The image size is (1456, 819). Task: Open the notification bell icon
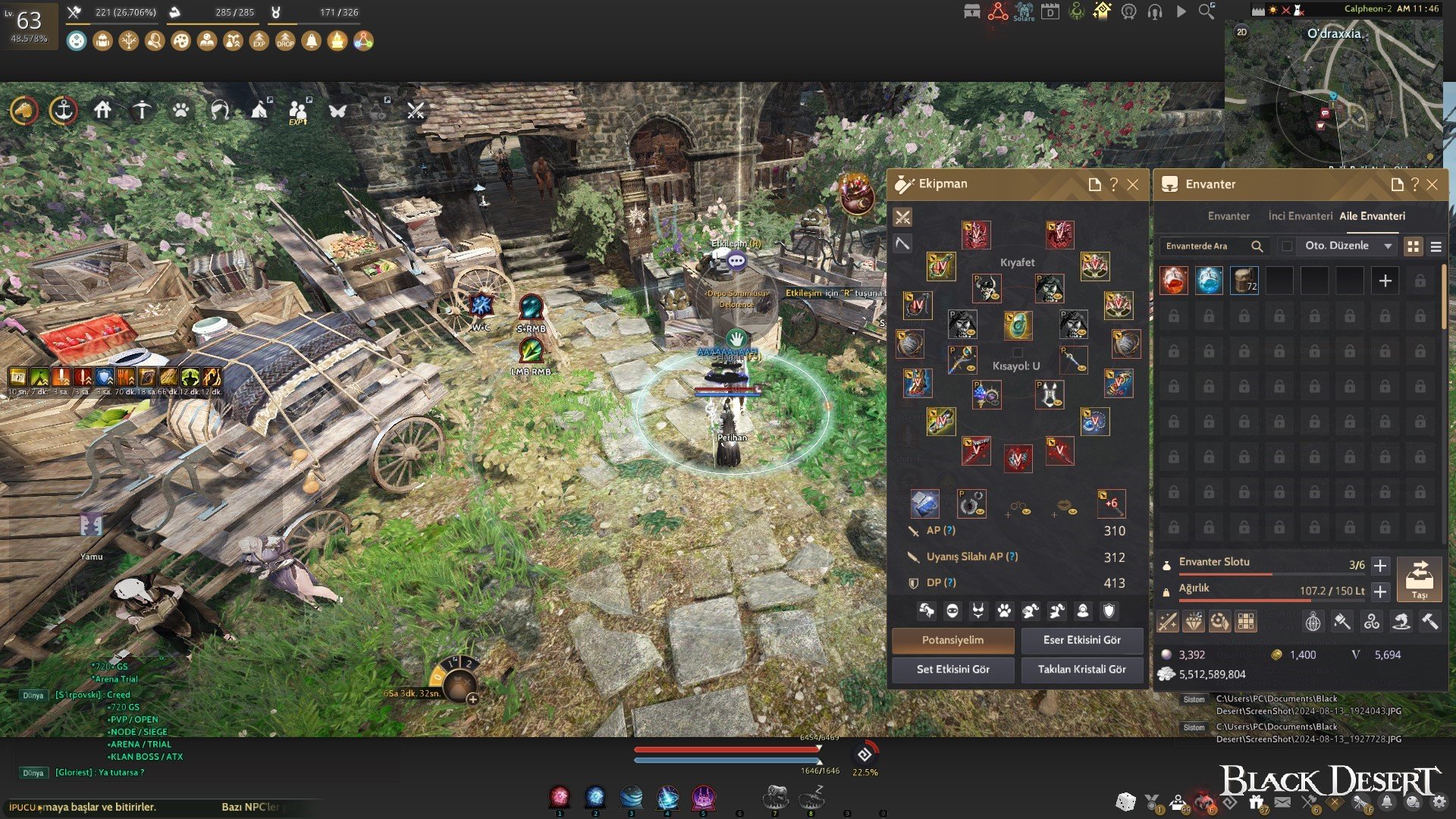(x=1387, y=802)
